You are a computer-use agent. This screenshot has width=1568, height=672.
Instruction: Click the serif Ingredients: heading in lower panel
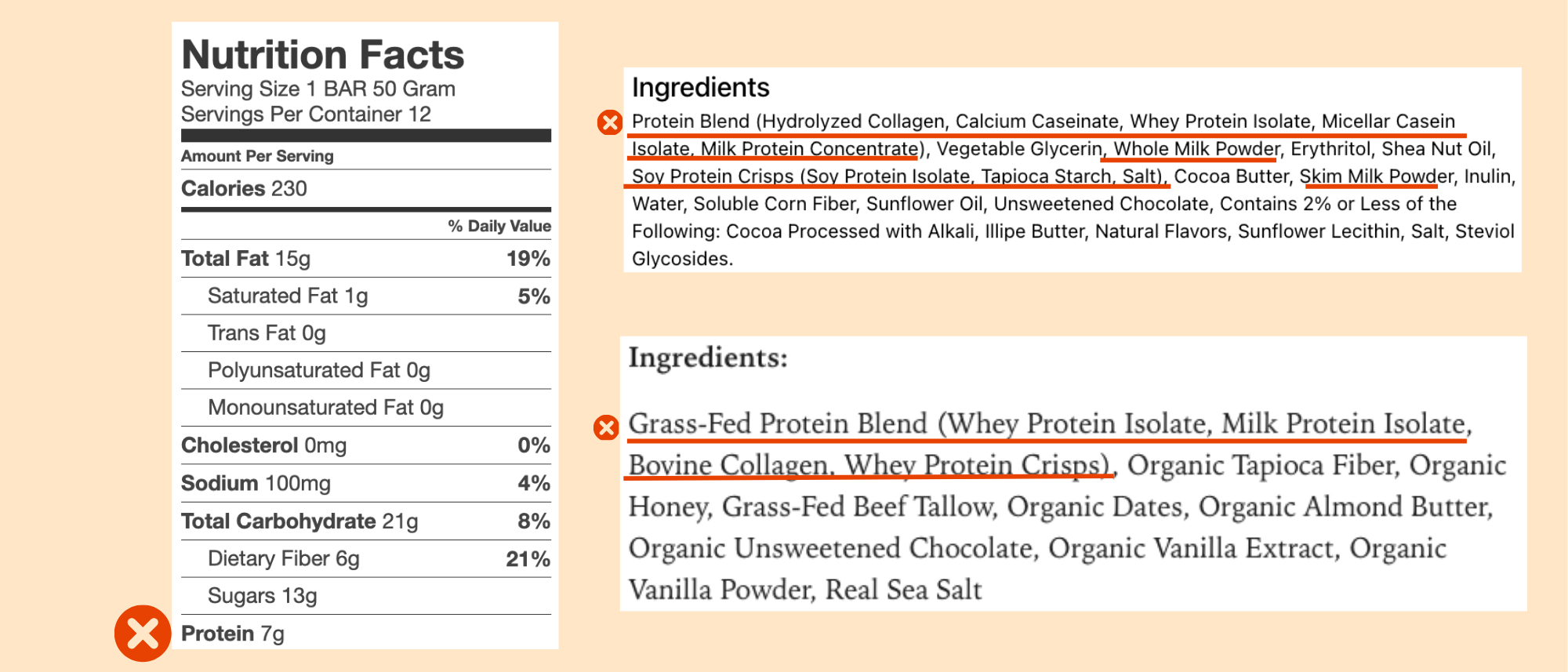(x=708, y=358)
